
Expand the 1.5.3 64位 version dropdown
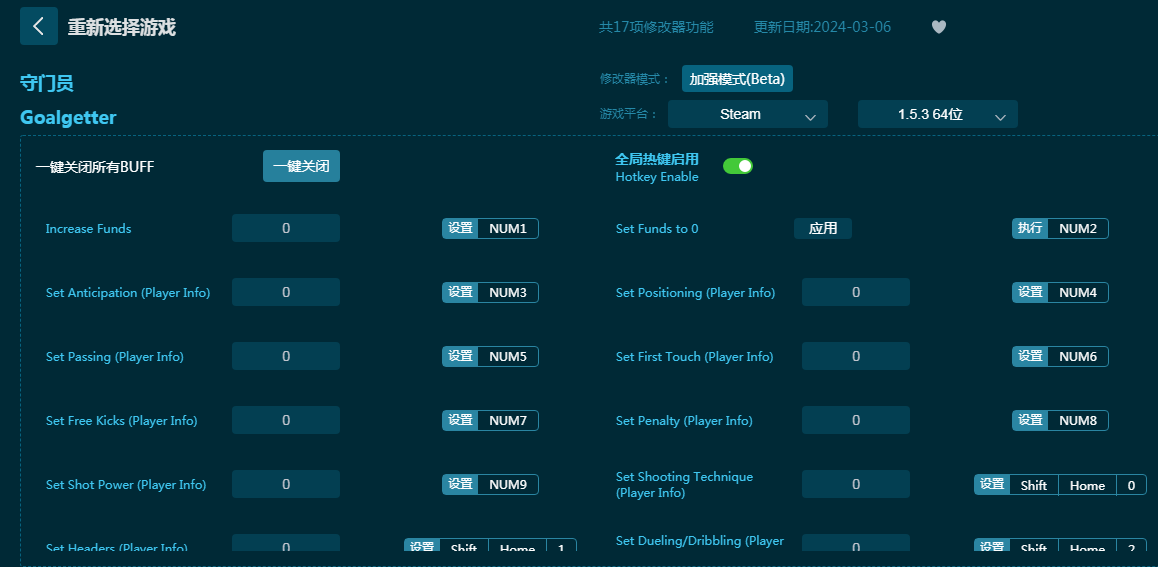click(x=937, y=115)
